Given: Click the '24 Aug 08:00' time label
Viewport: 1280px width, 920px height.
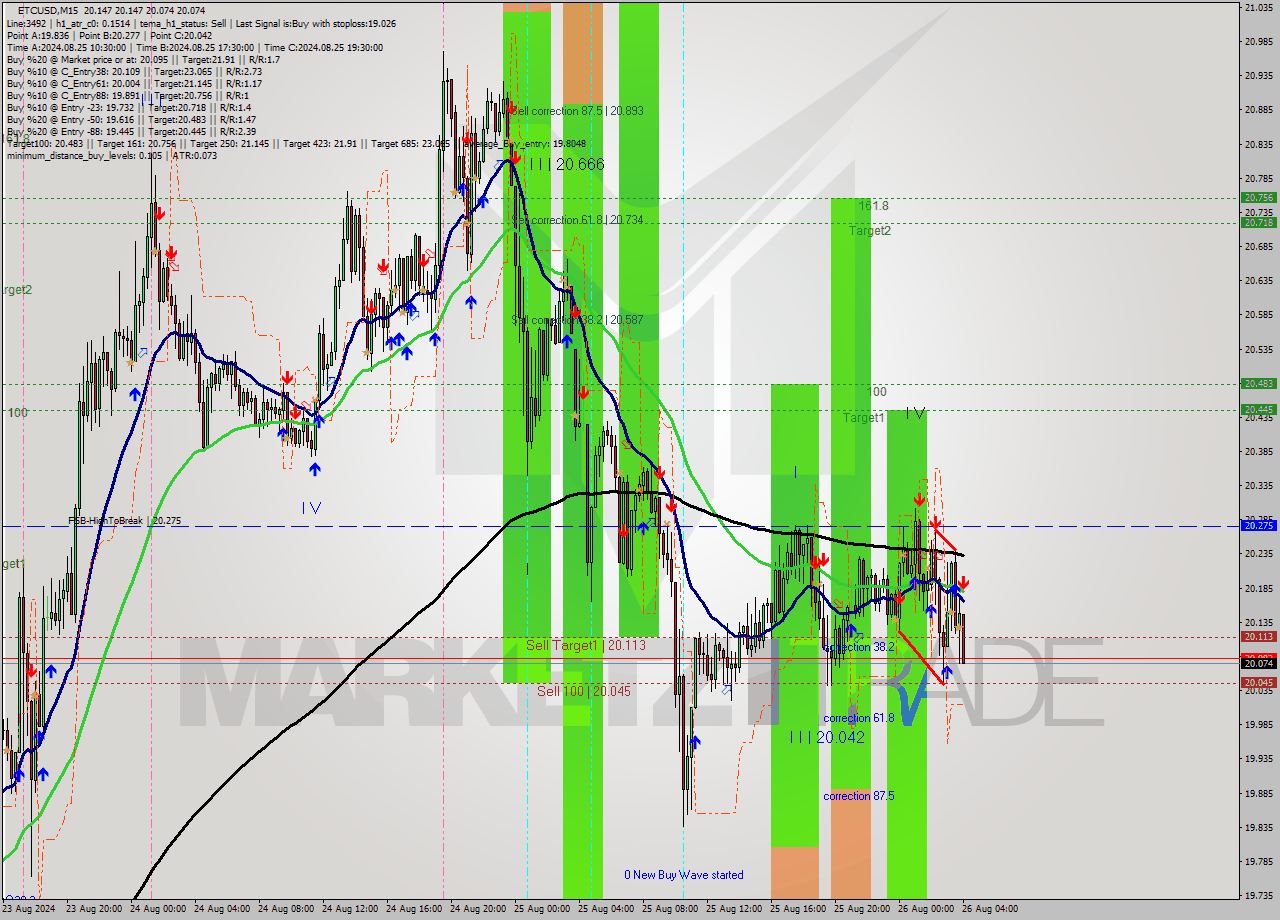Looking at the screenshot, I should tap(286, 909).
